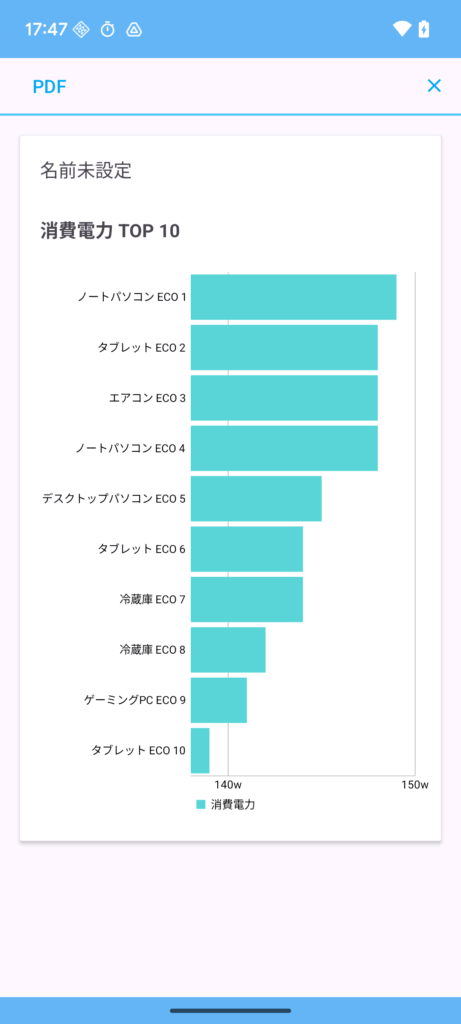This screenshot has width=461, height=1024.
Task: Select the エアコン ECO 3 bar
Action: (284, 398)
